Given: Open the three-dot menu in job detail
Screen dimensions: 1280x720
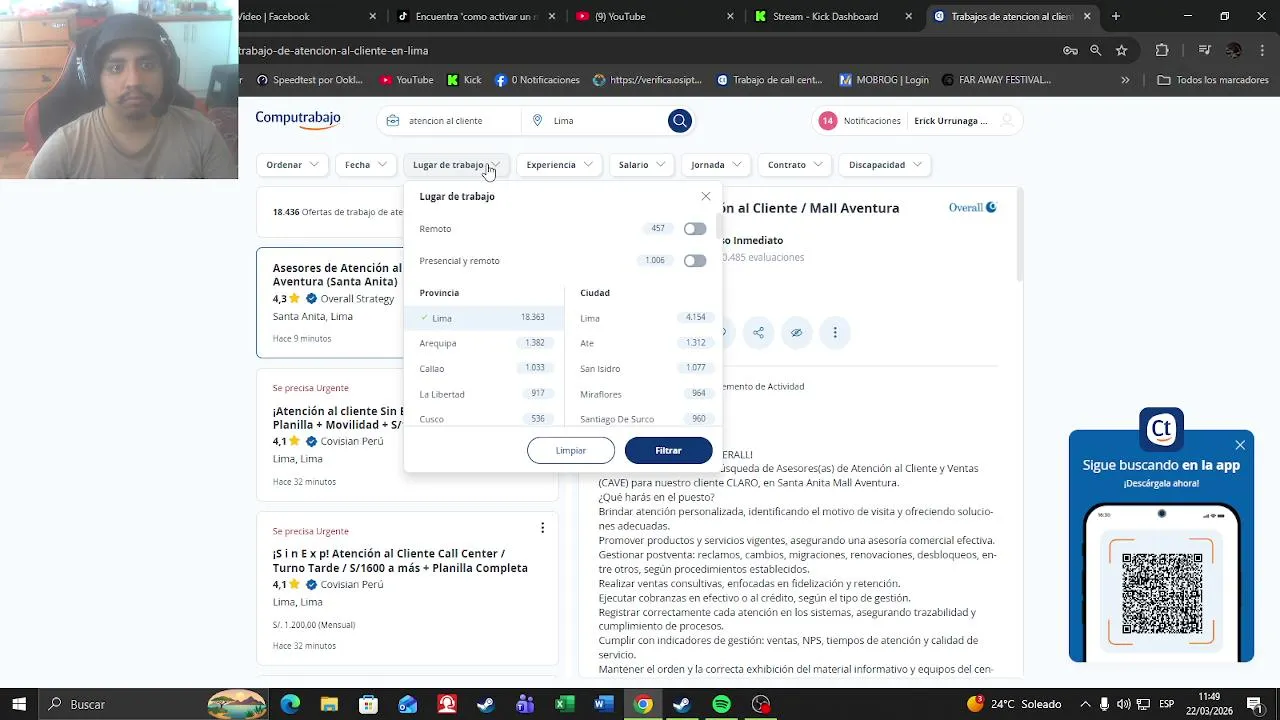Looking at the screenshot, I should 835,333.
